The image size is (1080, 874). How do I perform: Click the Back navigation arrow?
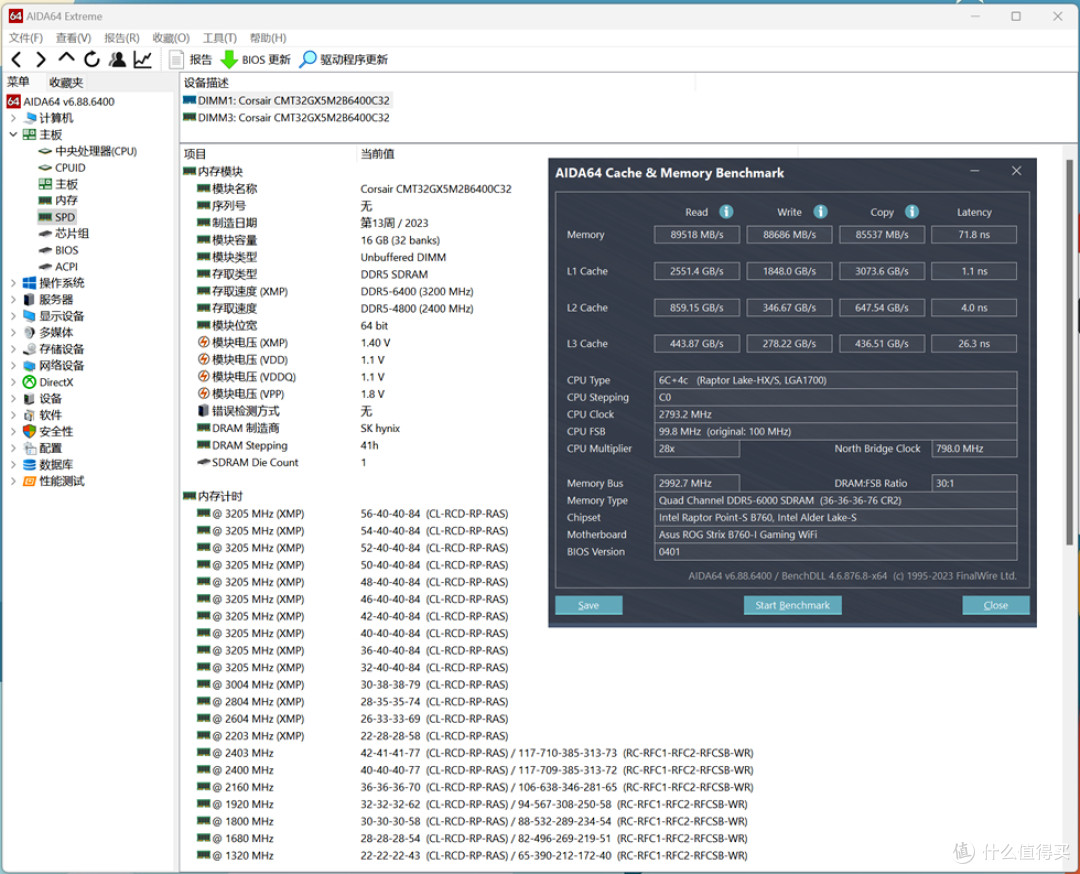pyautogui.click(x=17, y=60)
